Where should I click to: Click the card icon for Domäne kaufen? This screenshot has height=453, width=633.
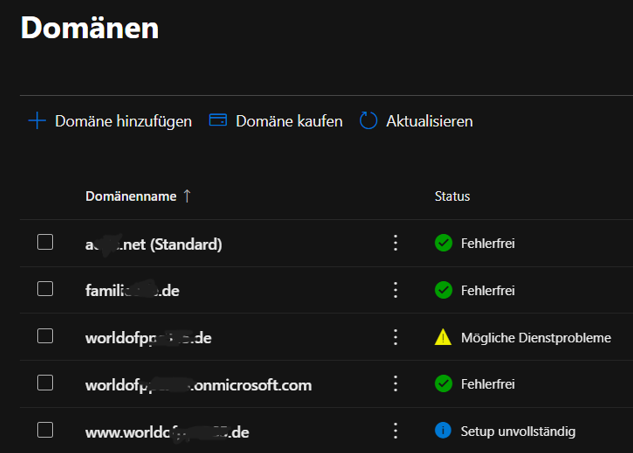coord(218,121)
